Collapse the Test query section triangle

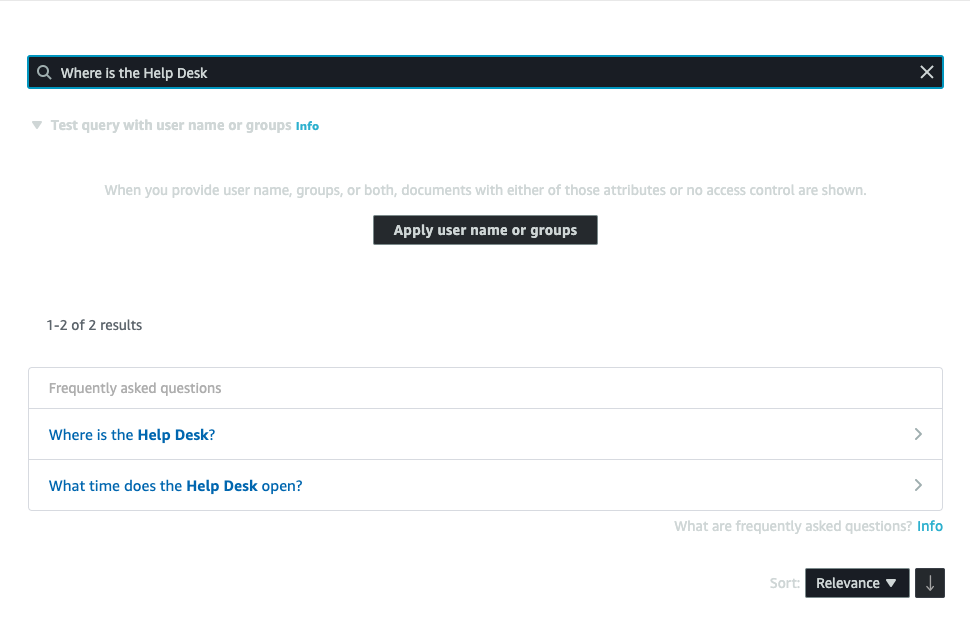pos(37,126)
